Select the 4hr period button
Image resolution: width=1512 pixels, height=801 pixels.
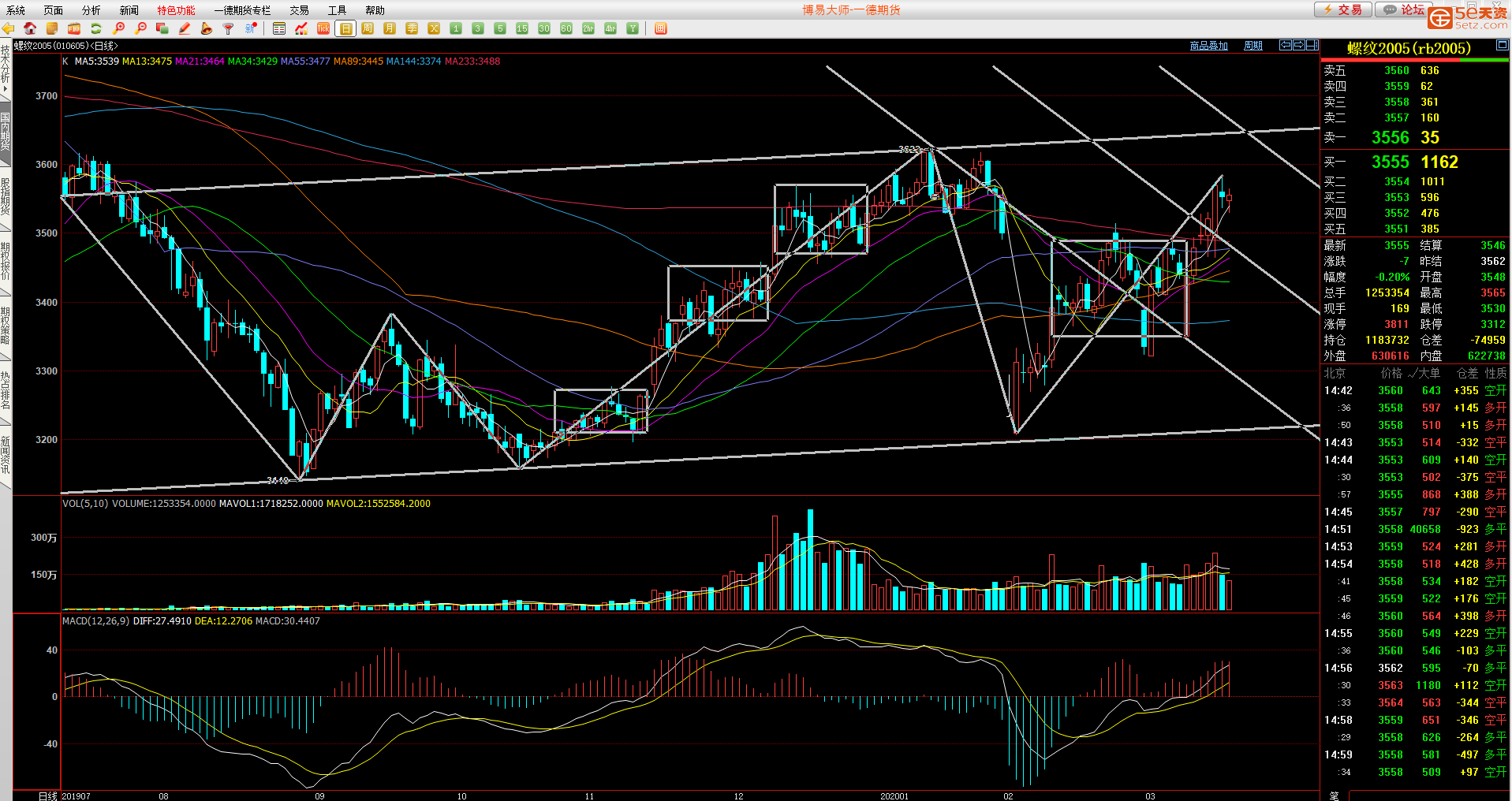point(610,28)
